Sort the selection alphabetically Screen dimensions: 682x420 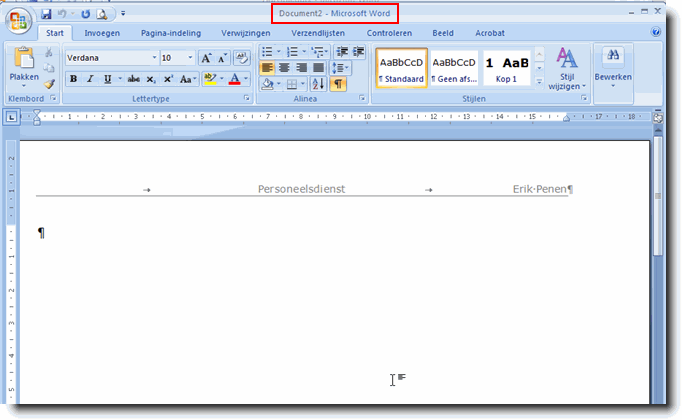pos(318,84)
